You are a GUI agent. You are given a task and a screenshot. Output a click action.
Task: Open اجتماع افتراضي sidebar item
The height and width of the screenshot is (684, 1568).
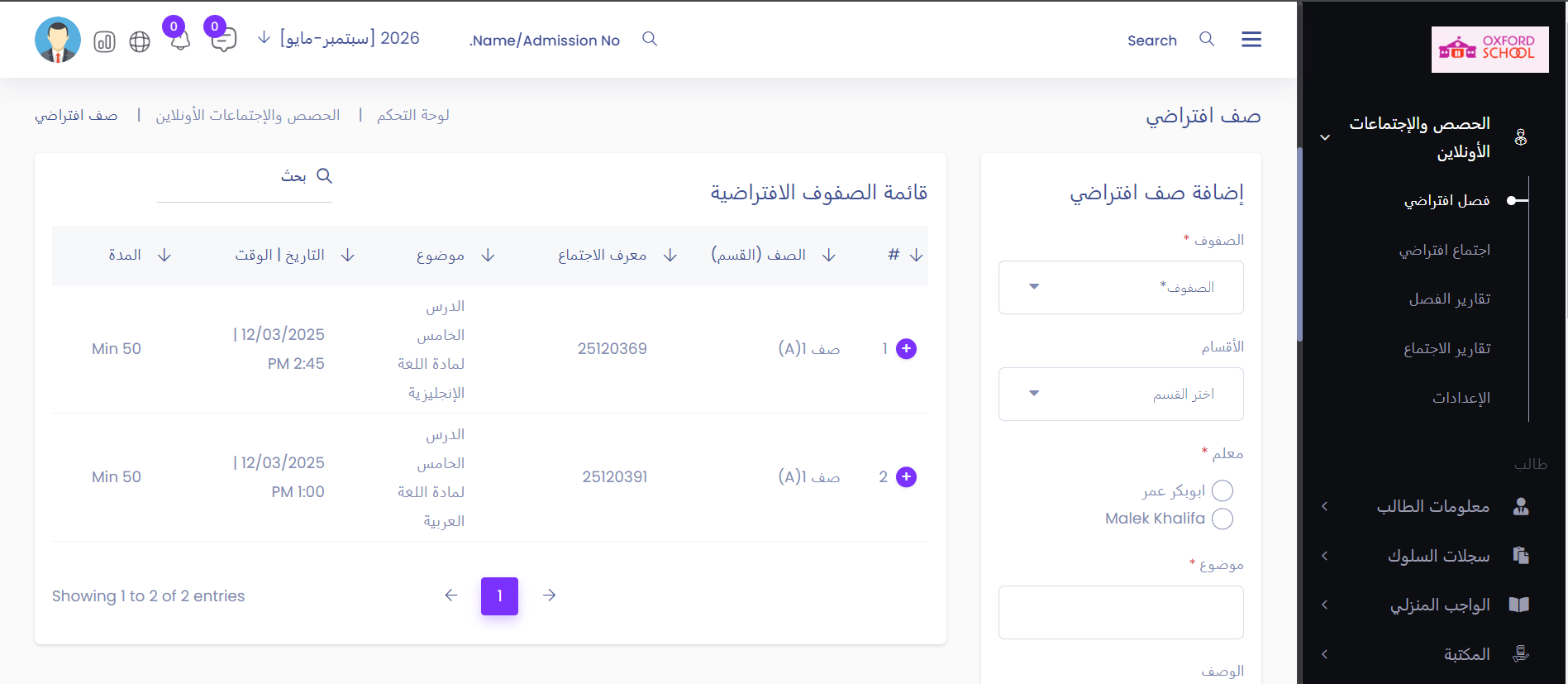[1444, 250]
